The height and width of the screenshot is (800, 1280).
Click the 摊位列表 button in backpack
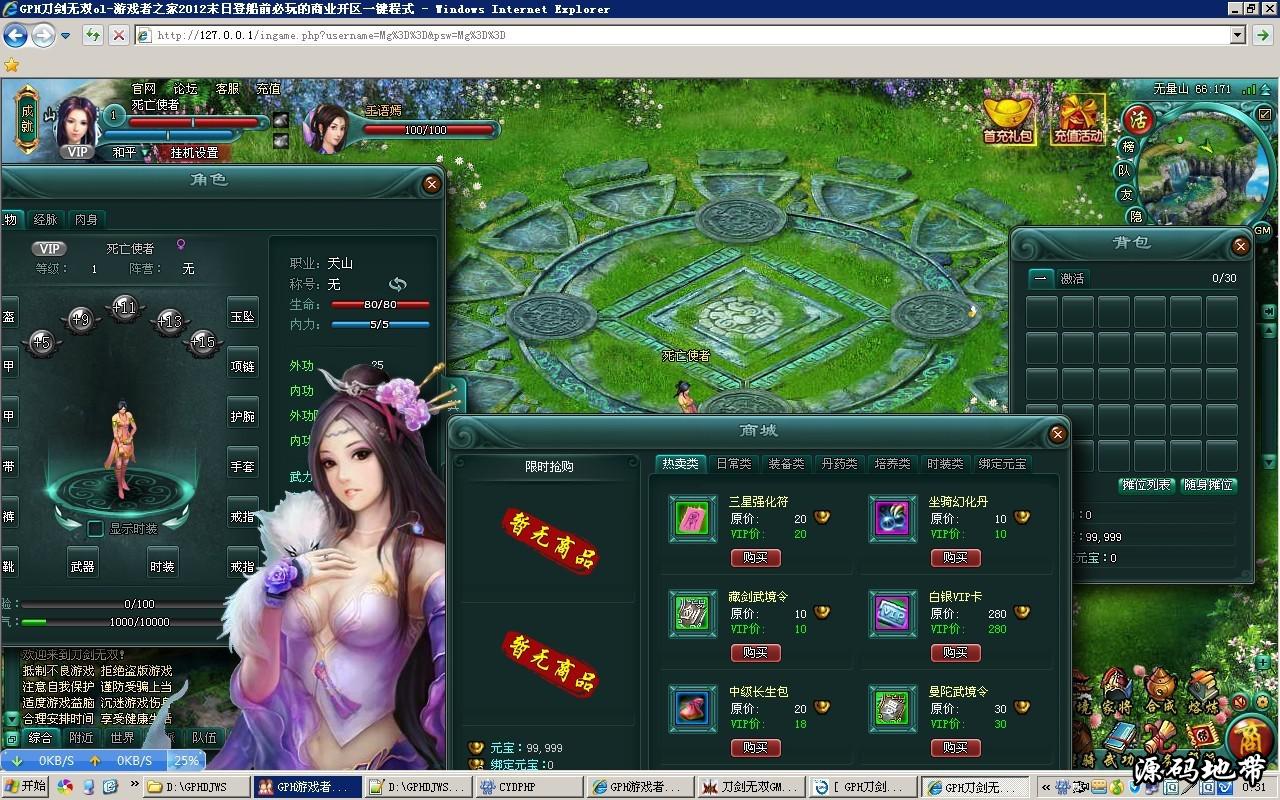pyautogui.click(x=1145, y=485)
